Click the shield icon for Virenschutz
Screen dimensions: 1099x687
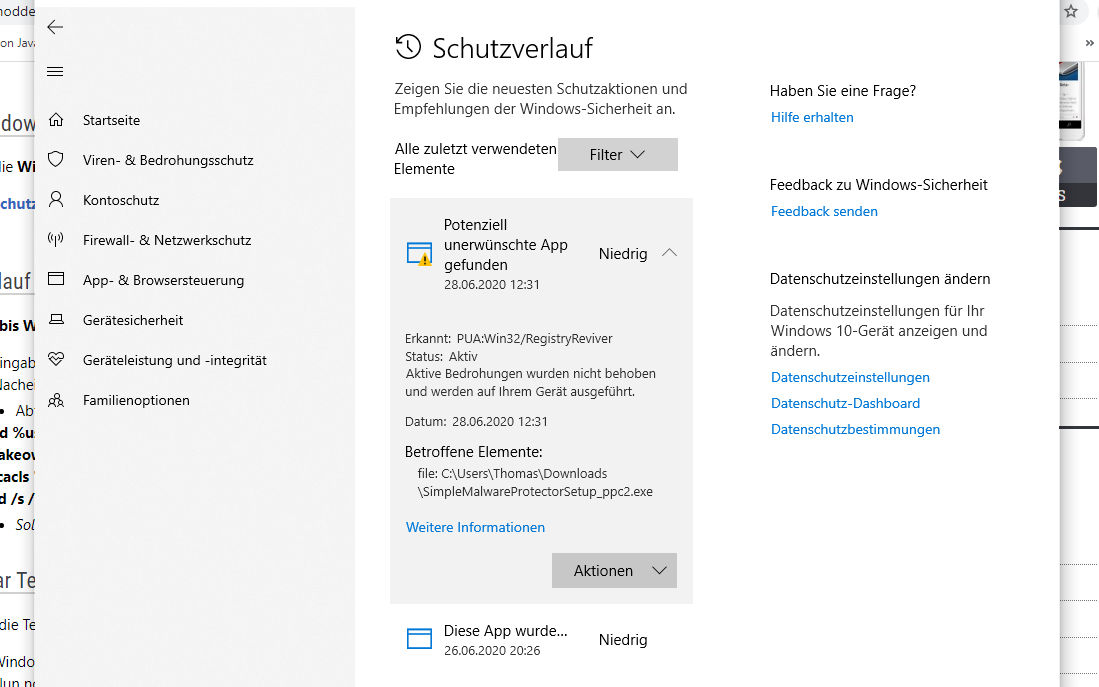tap(56, 160)
